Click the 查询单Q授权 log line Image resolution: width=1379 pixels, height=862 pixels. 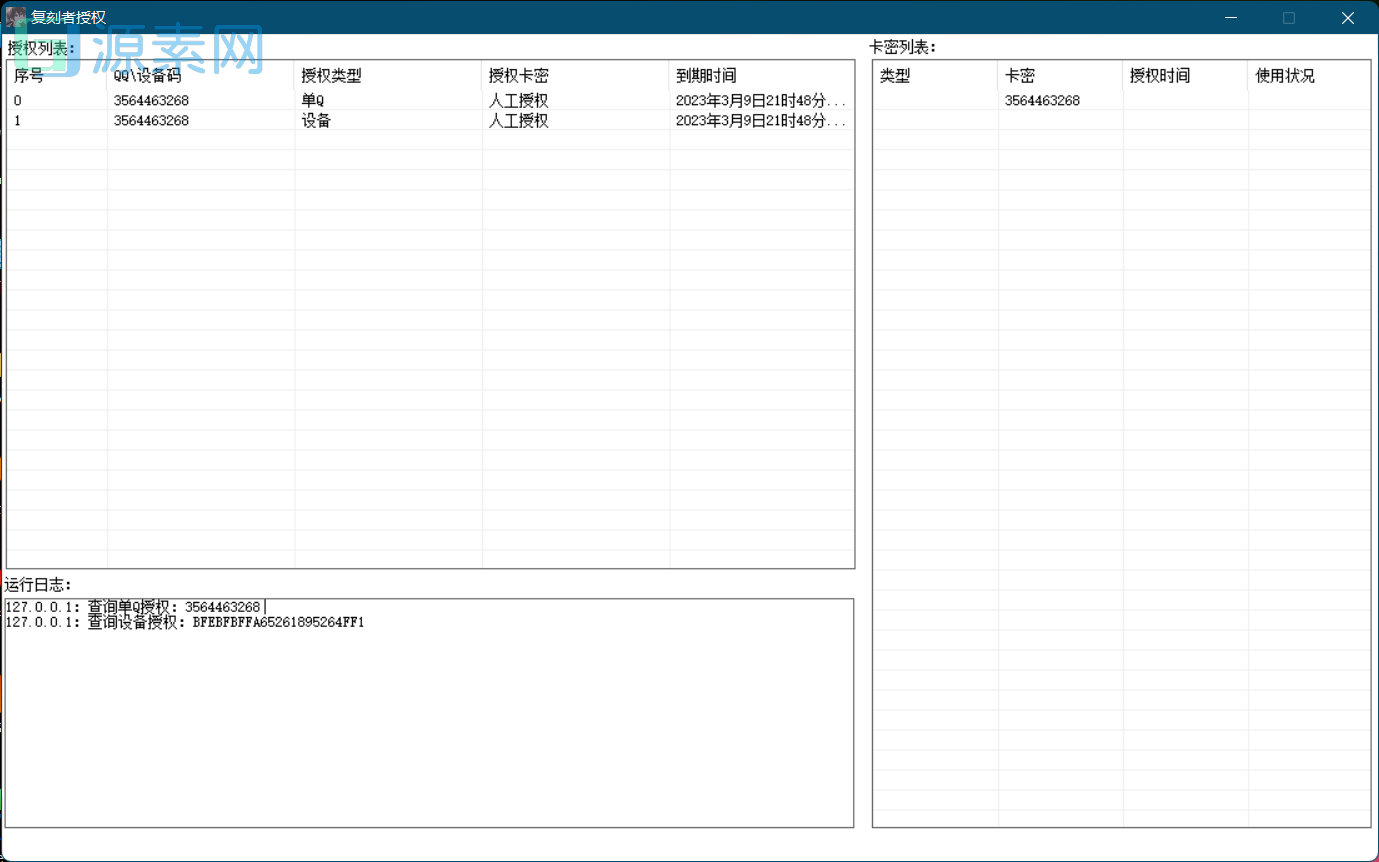pos(133,607)
